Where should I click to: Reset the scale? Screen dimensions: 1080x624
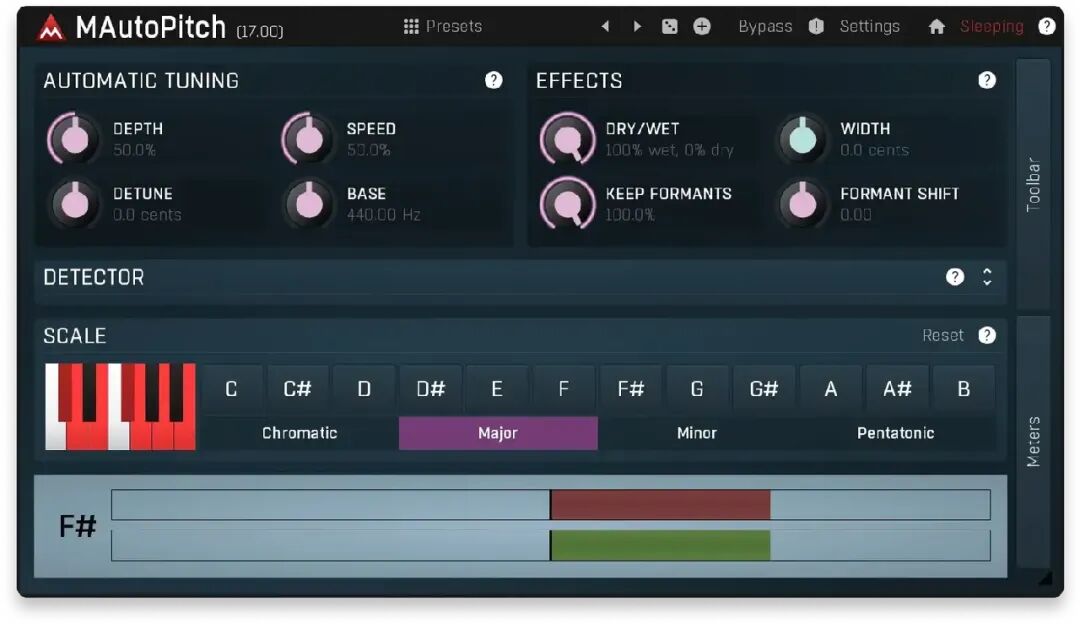943,335
